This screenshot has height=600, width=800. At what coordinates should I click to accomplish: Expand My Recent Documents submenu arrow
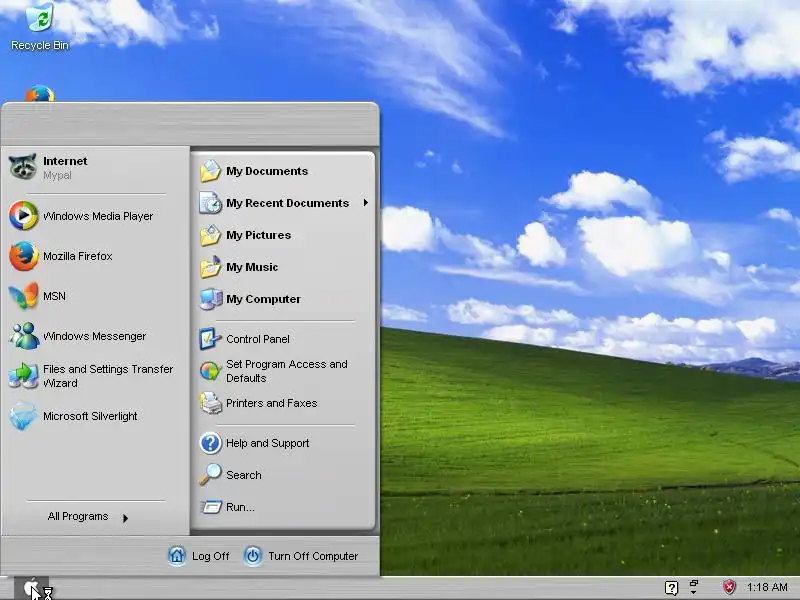click(x=366, y=203)
